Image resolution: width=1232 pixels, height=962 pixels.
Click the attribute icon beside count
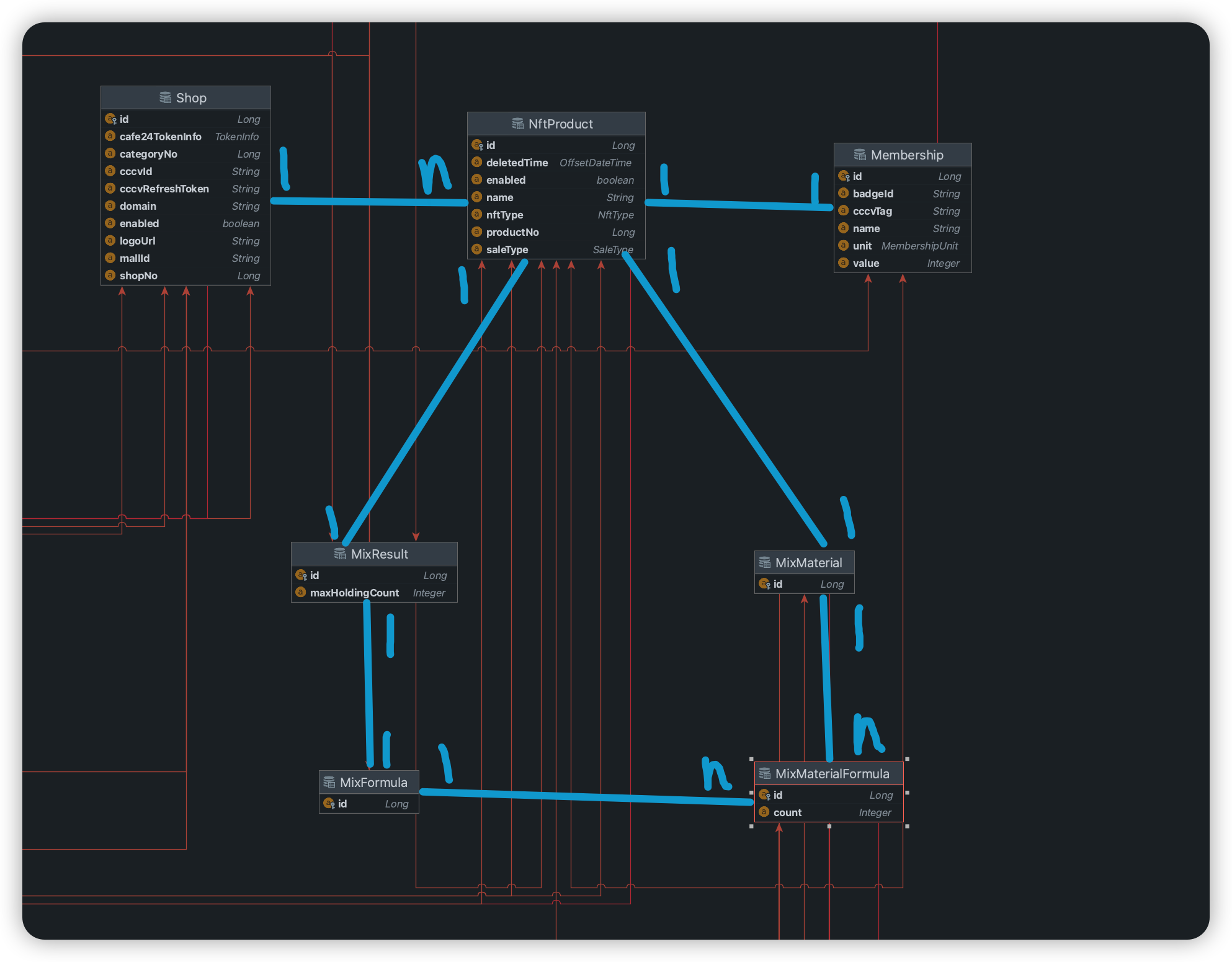click(764, 812)
